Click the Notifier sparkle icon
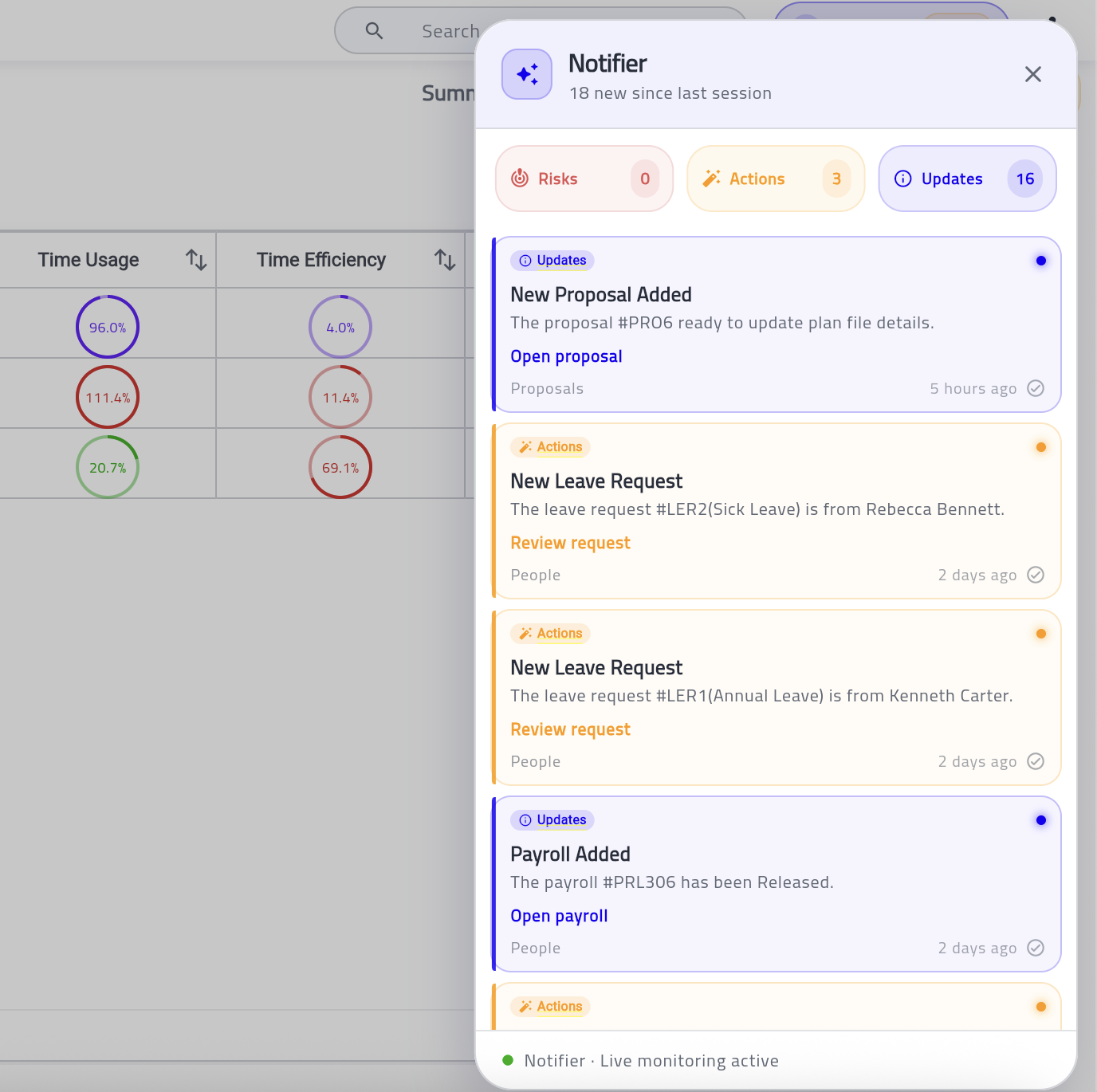The height and width of the screenshot is (1092, 1097). (526, 74)
